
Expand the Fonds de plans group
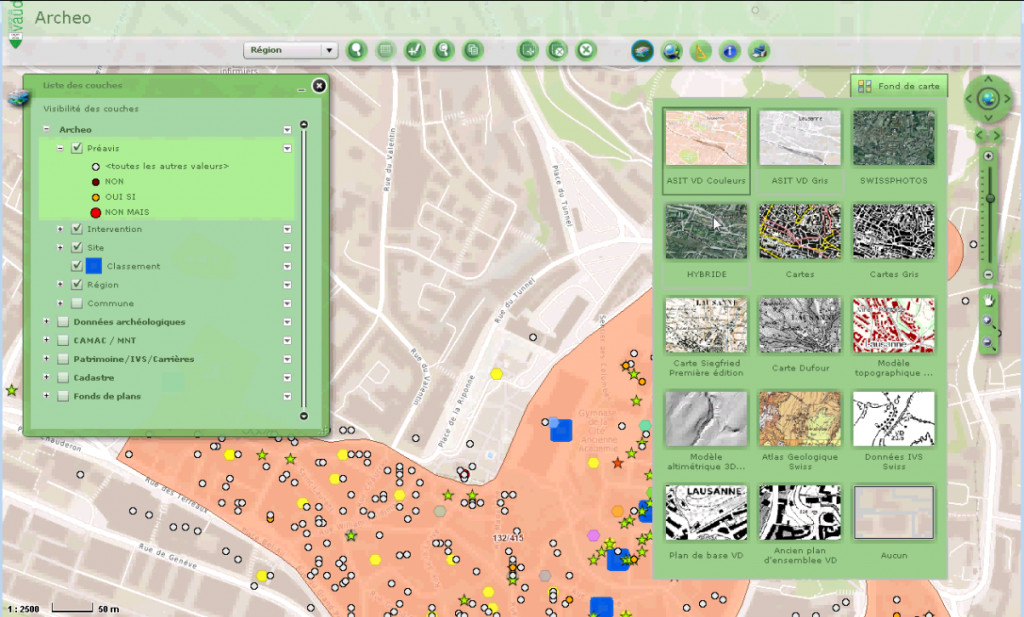(x=46, y=396)
